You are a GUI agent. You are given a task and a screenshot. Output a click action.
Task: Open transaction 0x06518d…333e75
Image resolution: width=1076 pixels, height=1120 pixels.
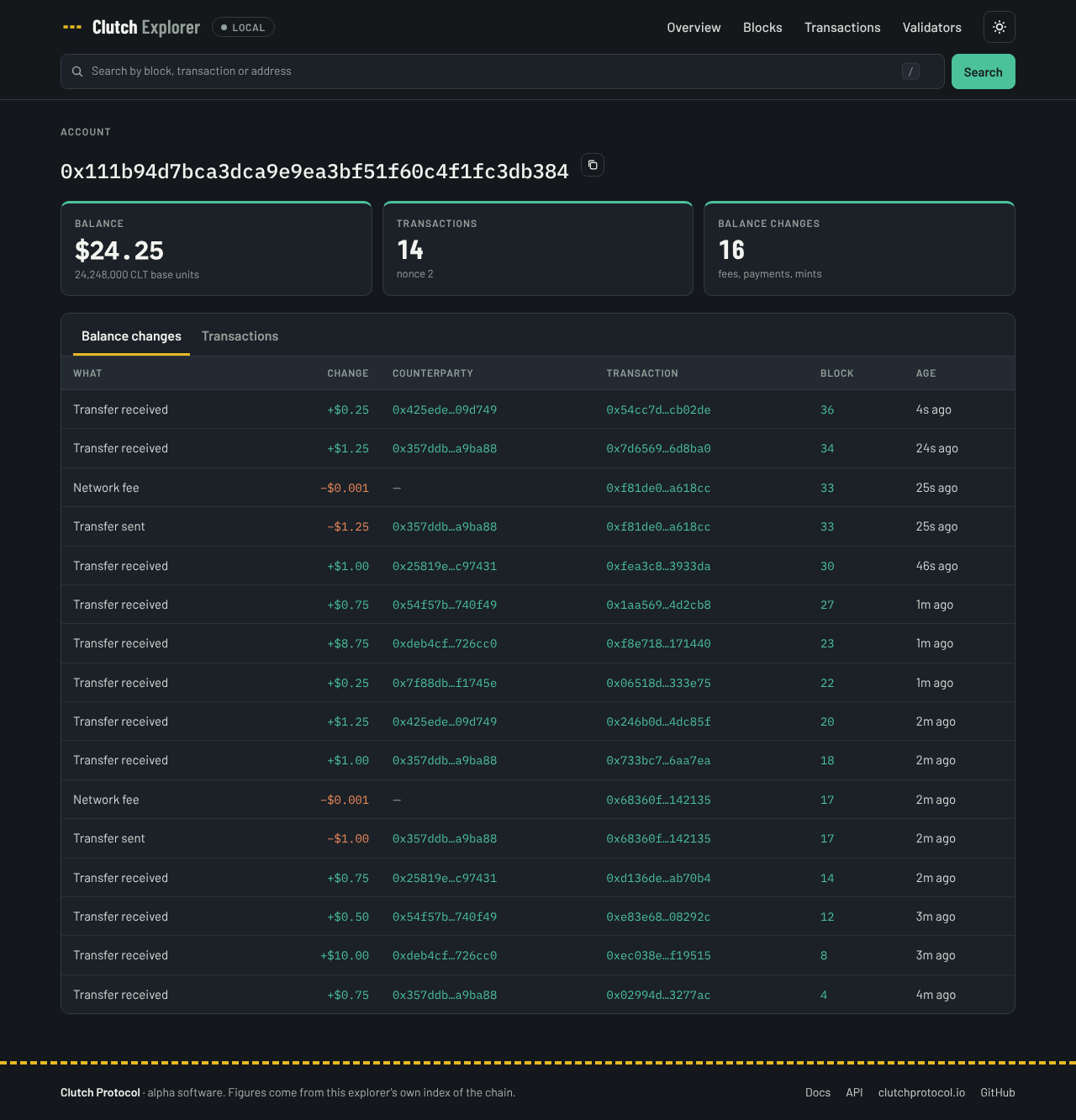[658, 683]
